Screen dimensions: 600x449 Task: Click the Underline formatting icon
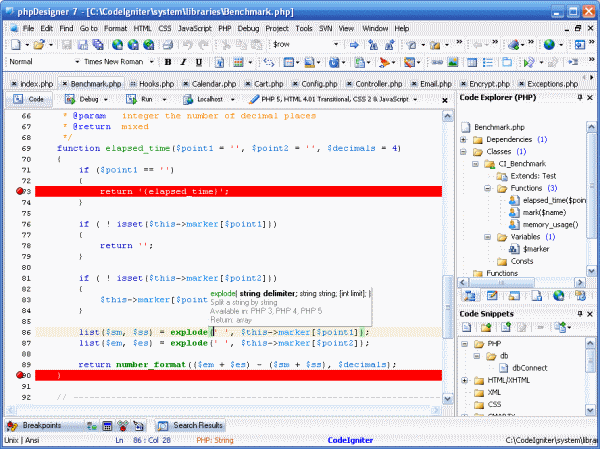[x=199, y=62]
